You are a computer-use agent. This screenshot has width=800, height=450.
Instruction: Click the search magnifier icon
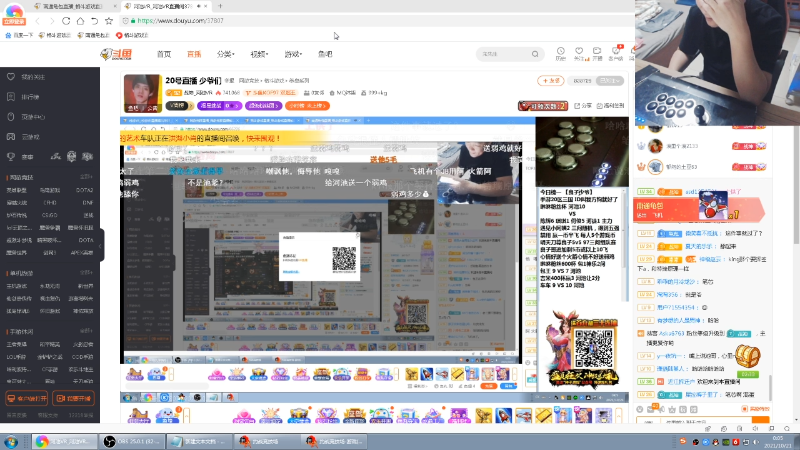(535, 54)
